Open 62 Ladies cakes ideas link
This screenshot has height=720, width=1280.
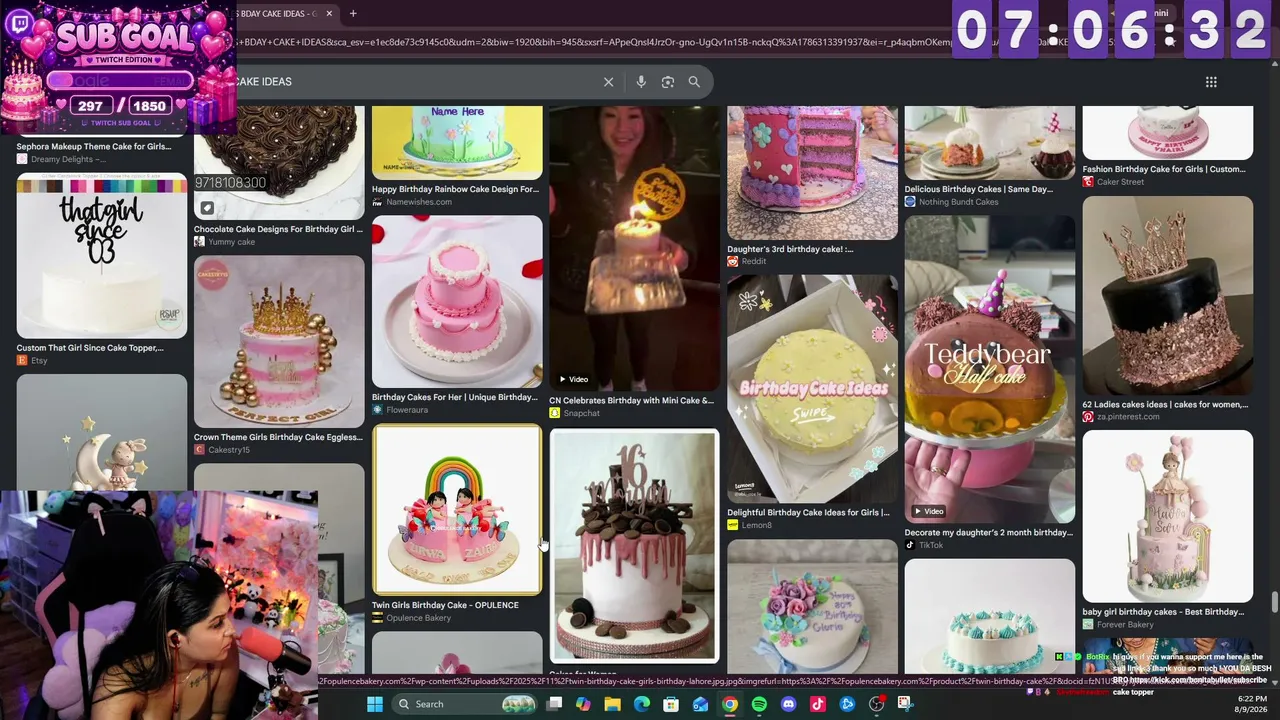pos(1165,405)
